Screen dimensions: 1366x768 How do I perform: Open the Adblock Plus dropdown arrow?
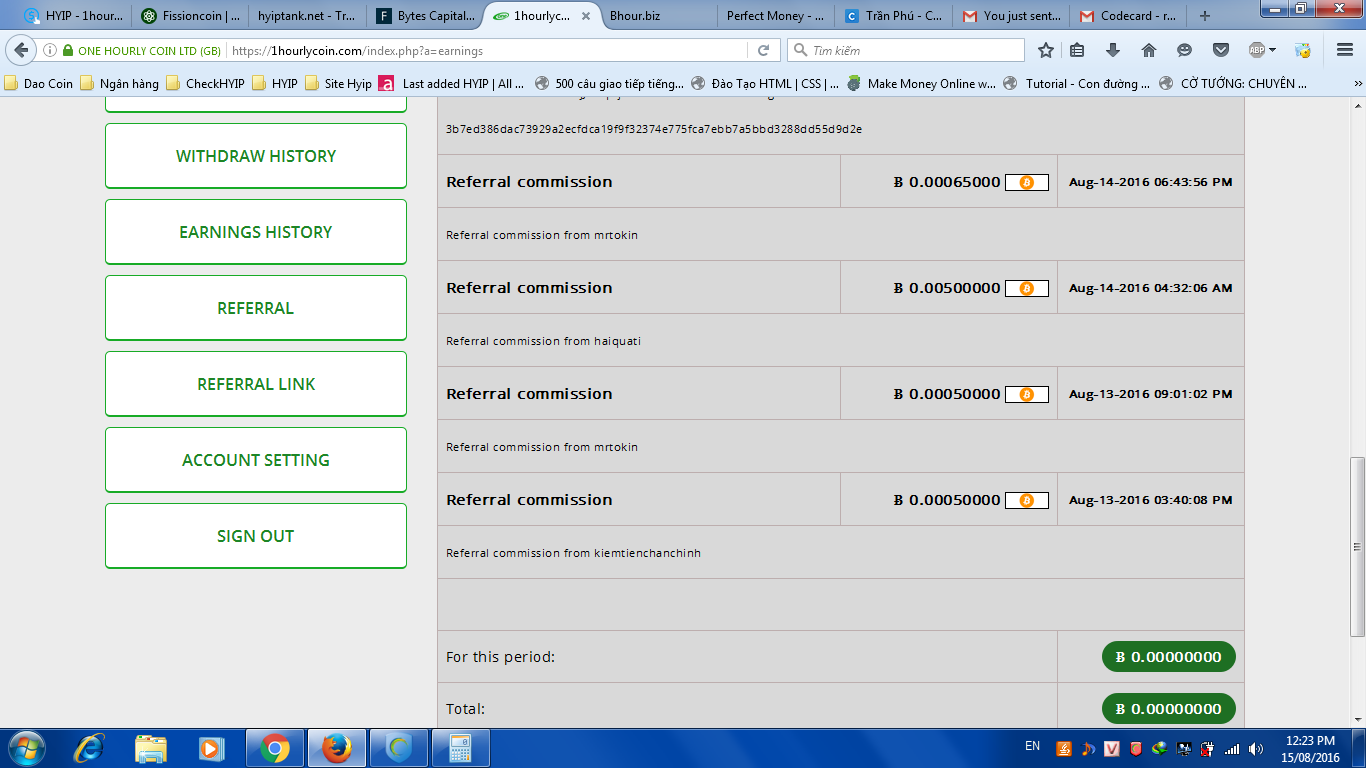click(x=1273, y=50)
